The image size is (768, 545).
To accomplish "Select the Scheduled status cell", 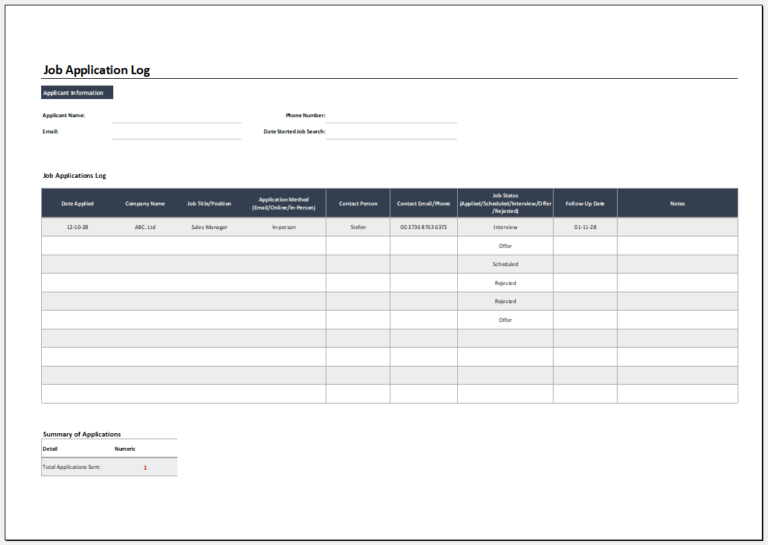I will [x=505, y=264].
